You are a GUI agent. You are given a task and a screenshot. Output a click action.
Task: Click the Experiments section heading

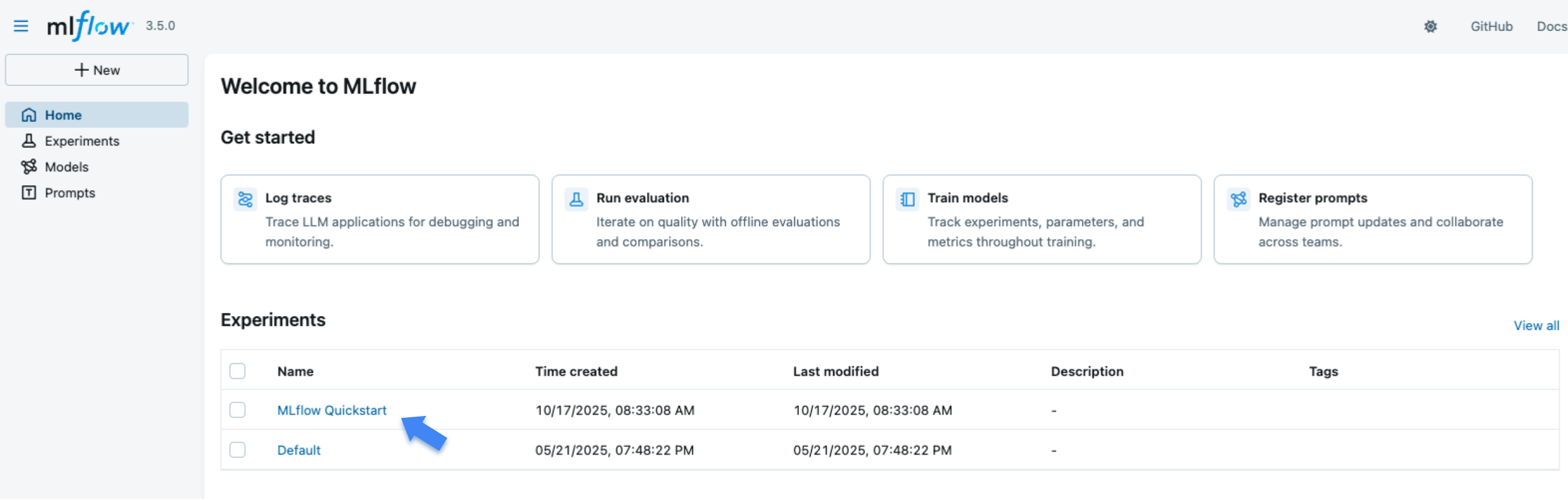point(273,320)
